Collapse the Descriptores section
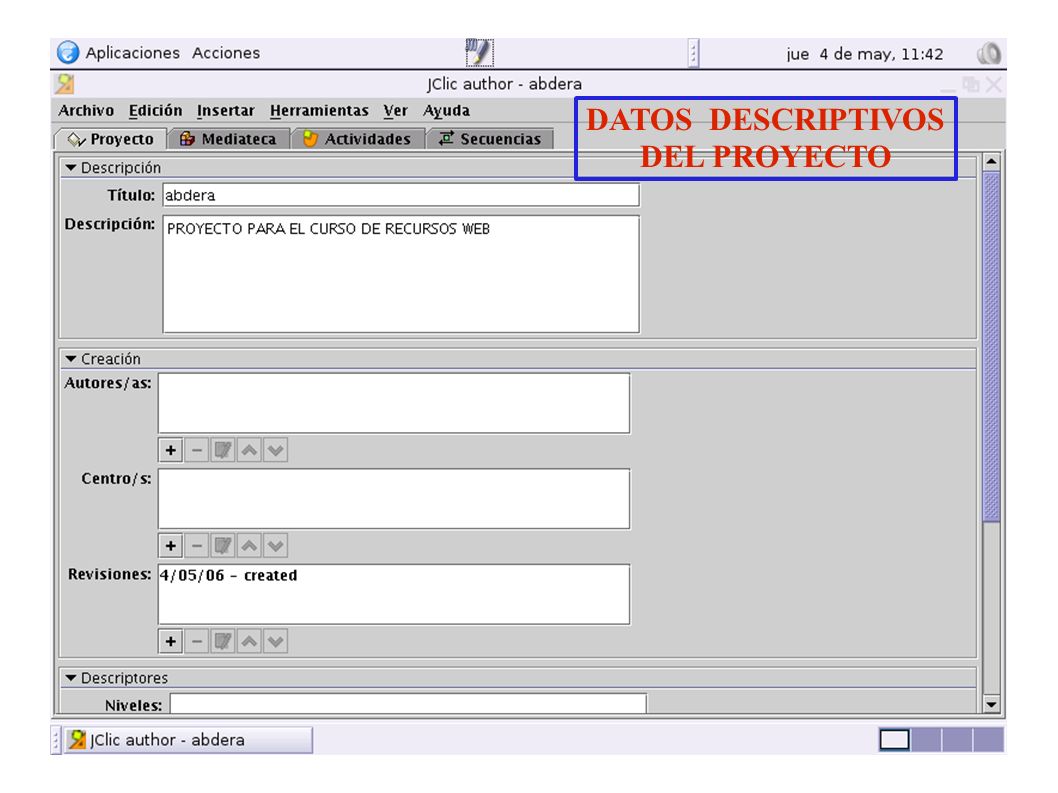The width and height of the screenshot is (1058, 793). coord(71,678)
